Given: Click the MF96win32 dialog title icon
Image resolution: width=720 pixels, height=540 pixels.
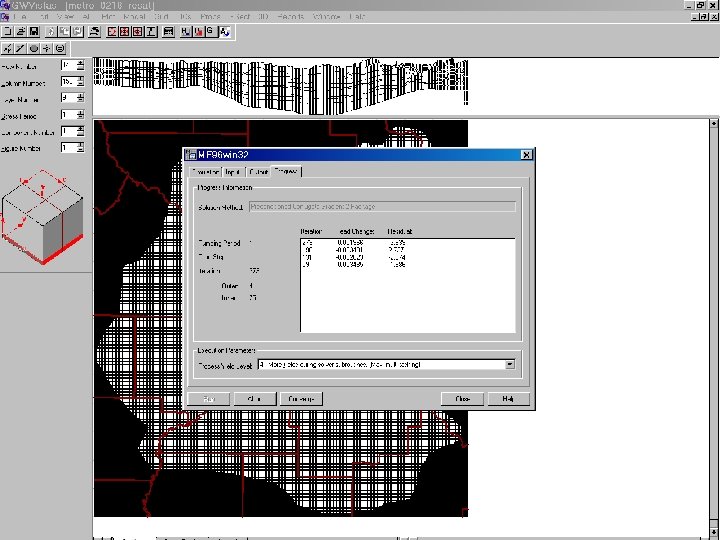Looking at the screenshot, I should click(191, 155).
